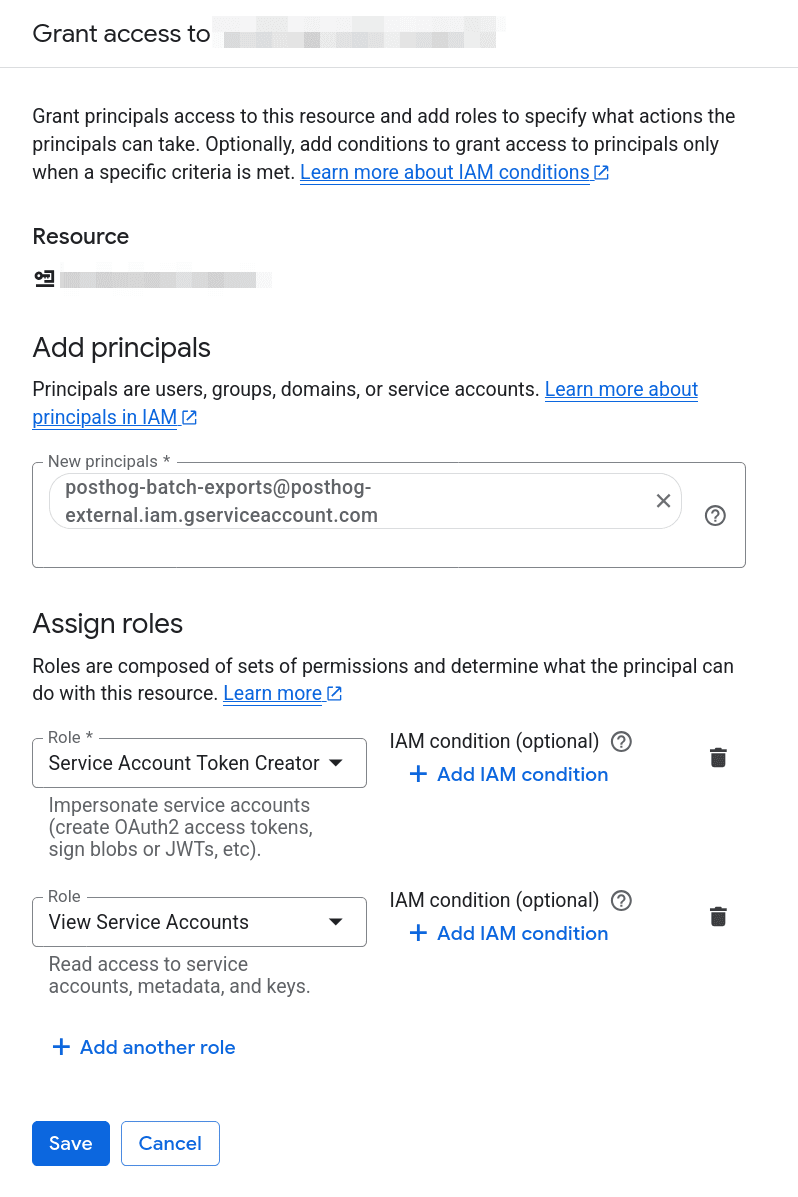Click 'Learn more' under the Assign roles description
The image size is (798, 1197).
point(272,693)
